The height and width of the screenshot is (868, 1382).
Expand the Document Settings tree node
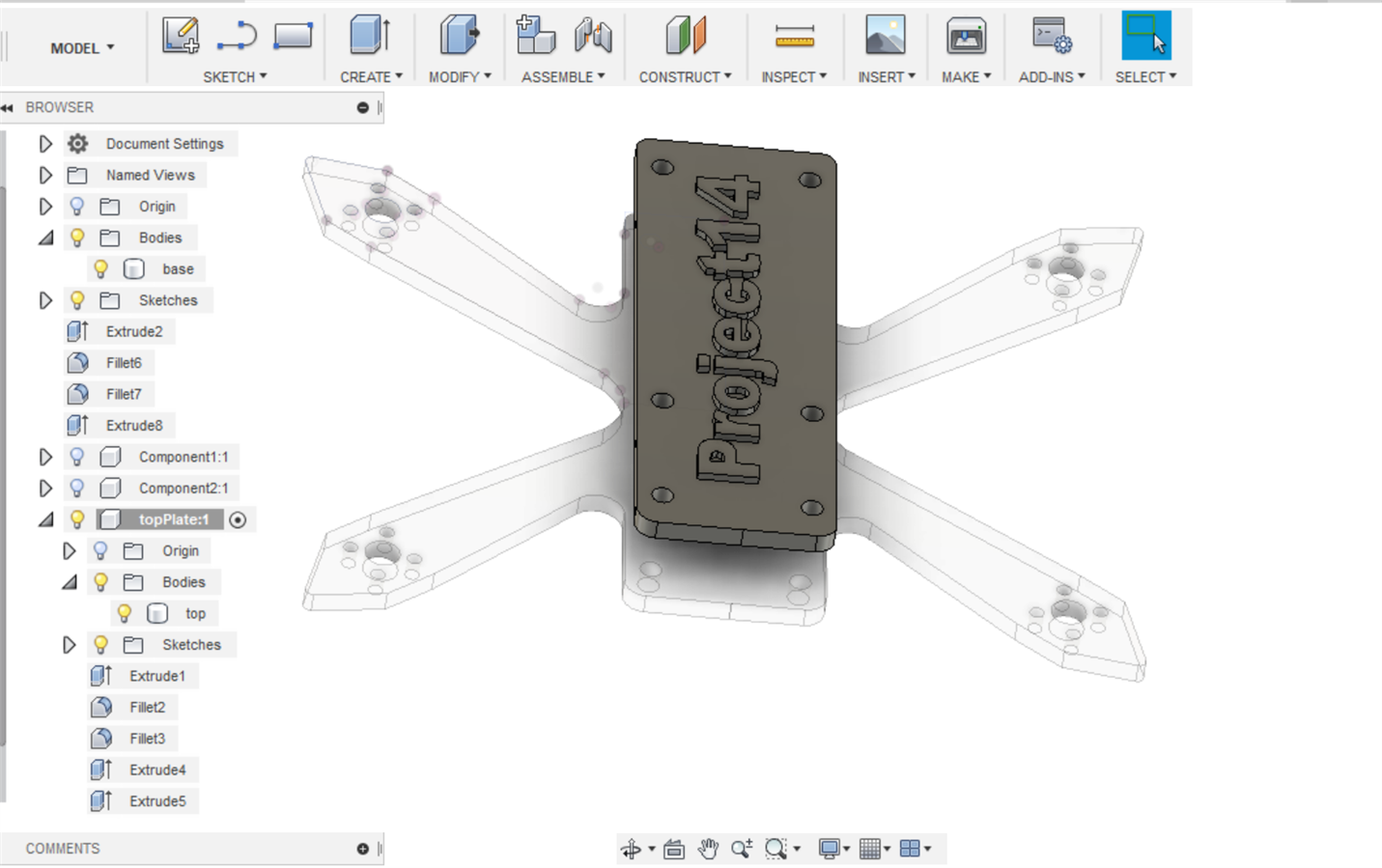(45, 144)
